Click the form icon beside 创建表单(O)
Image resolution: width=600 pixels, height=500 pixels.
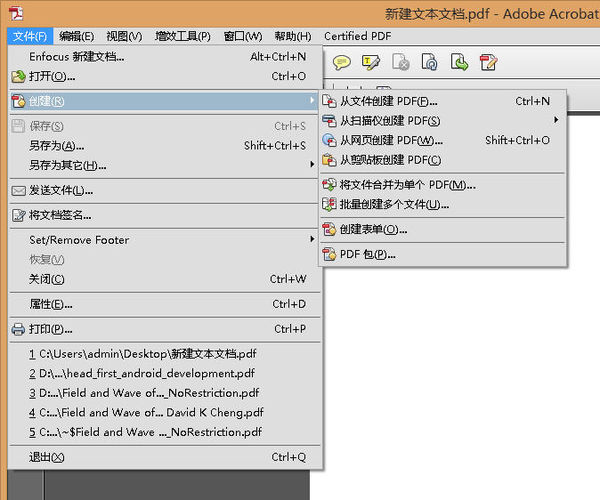[x=329, y=229]
